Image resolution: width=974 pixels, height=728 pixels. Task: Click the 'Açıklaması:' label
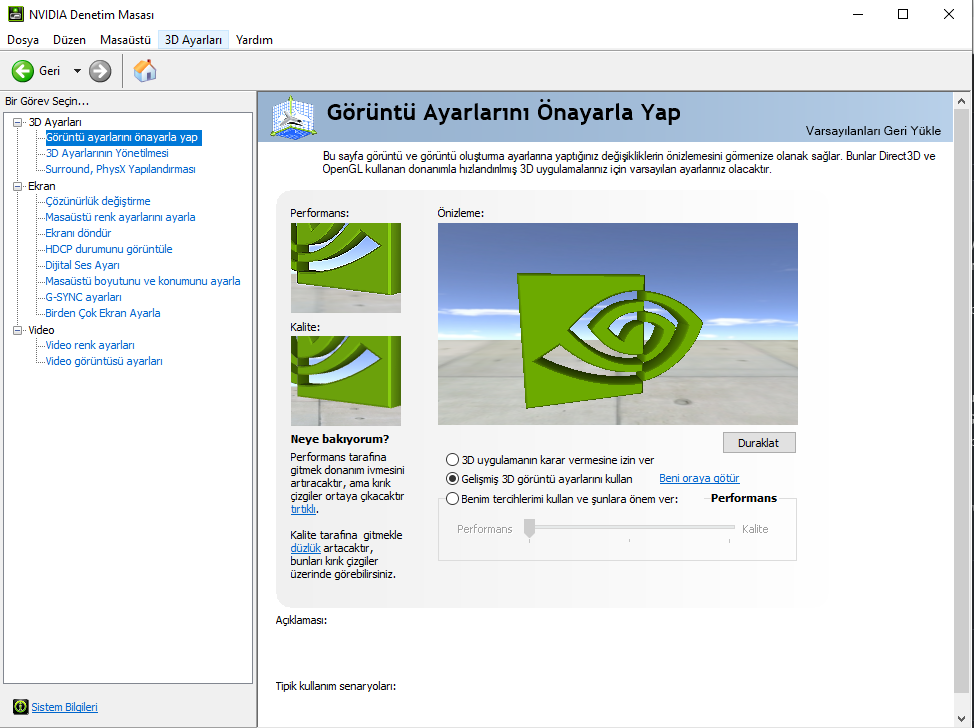(301, 621)
